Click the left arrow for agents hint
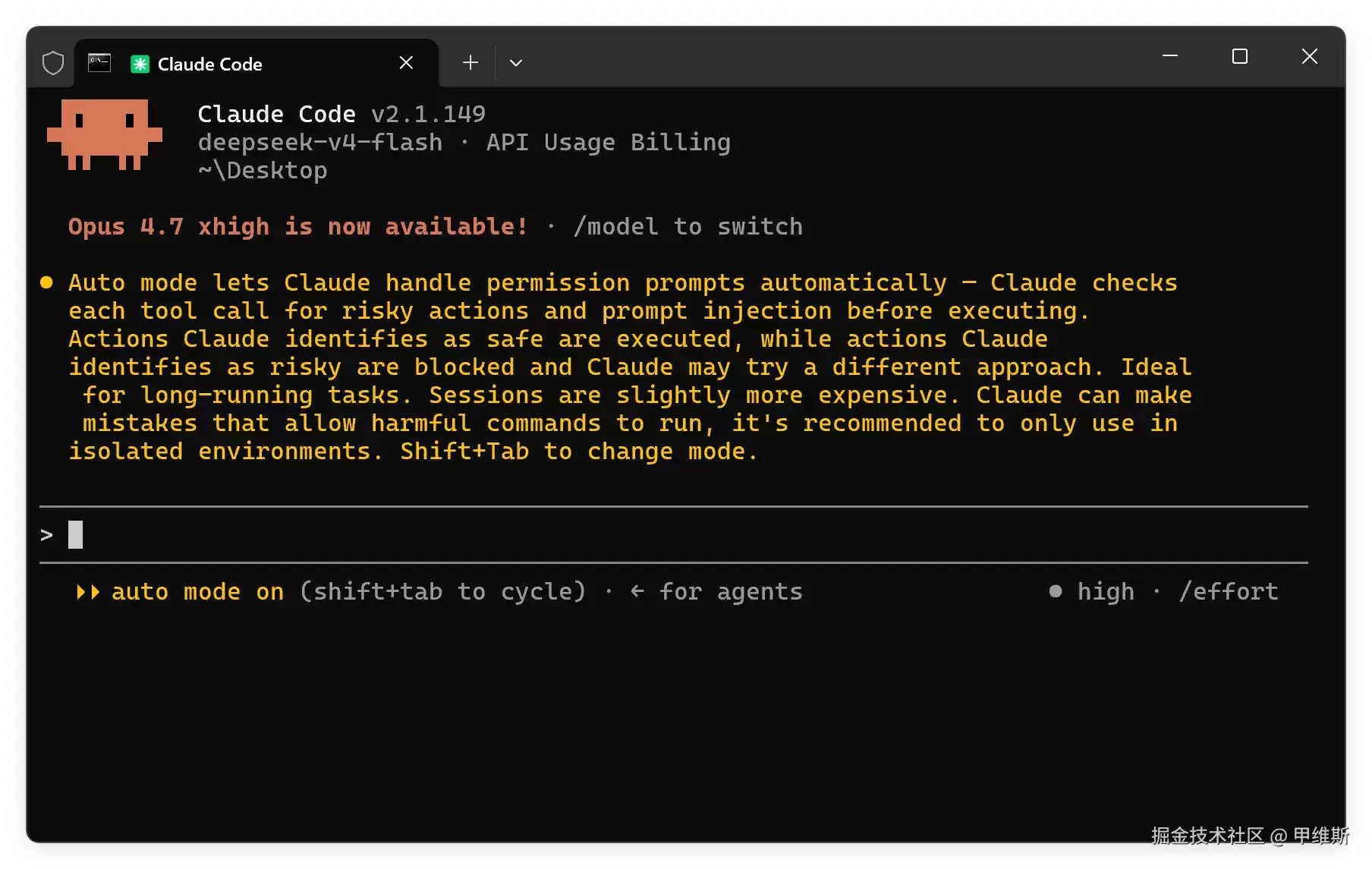This screenshot has width=1372, height=869. [637, 591]
